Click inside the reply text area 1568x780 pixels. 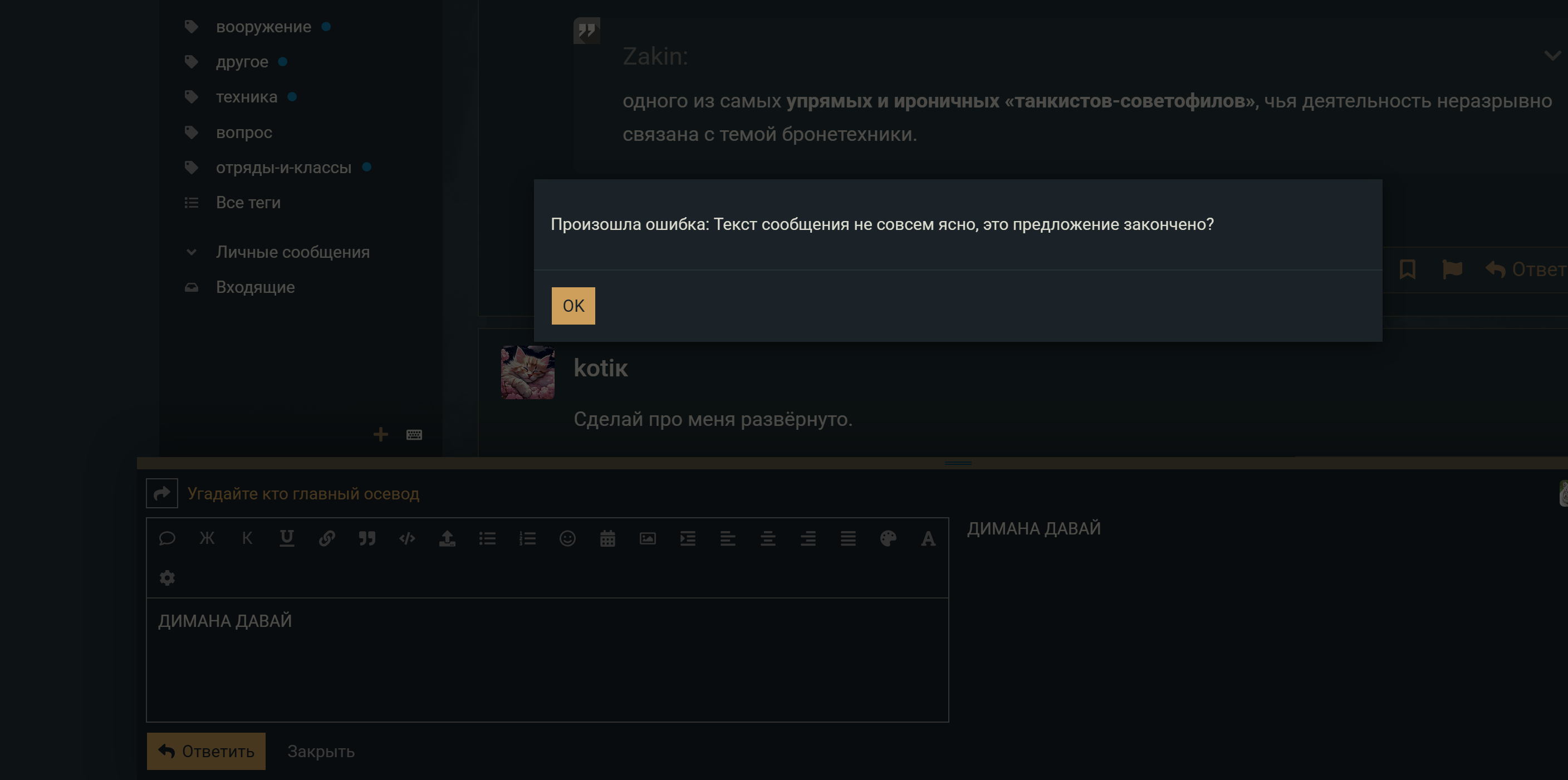(547, 660)
